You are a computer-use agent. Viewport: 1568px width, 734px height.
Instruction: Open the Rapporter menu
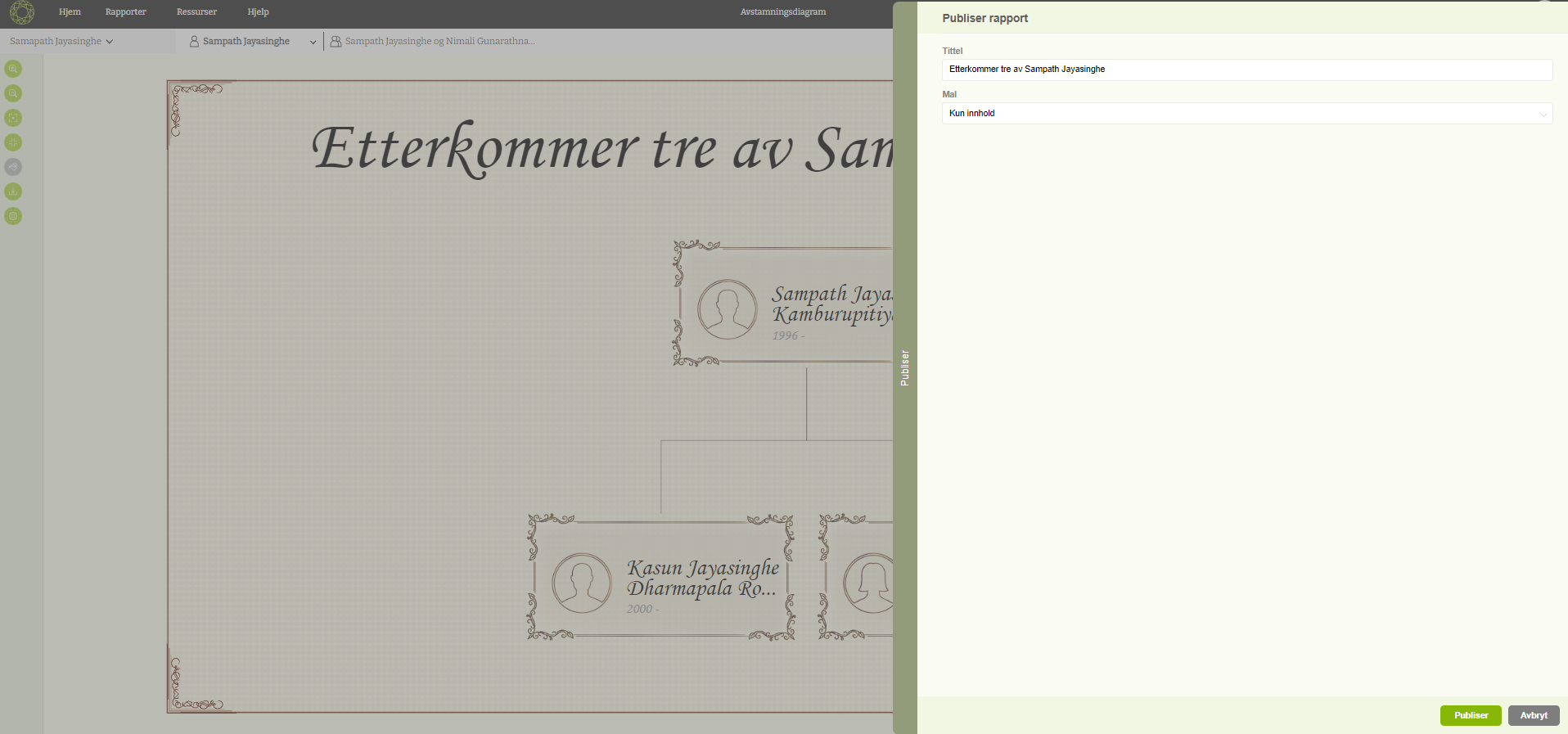tap(125, 12)
